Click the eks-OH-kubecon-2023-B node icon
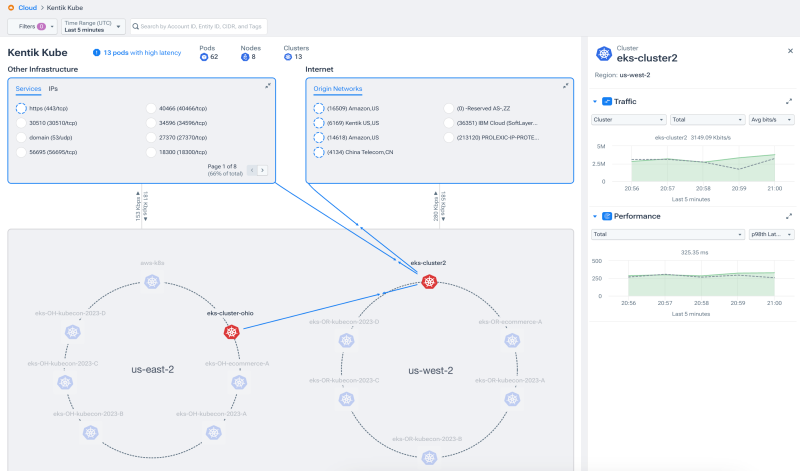Viewport: 800px width, 471px height. (90, 433)
